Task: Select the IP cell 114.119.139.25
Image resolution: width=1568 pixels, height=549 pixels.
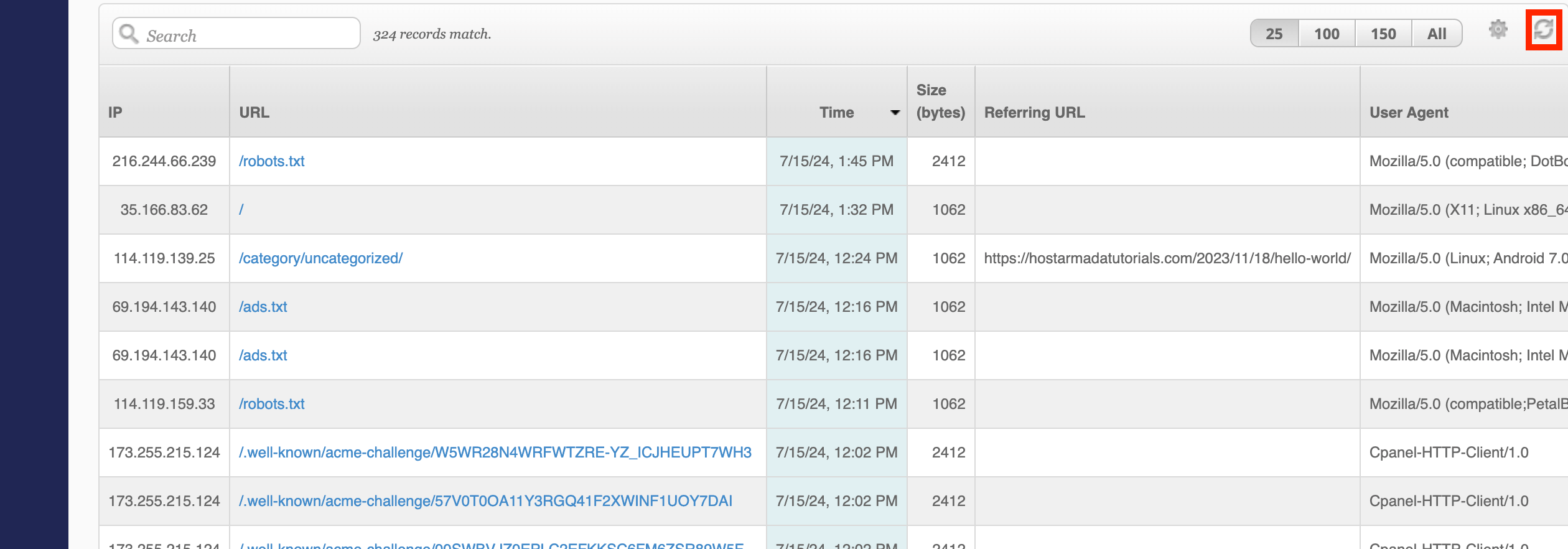Action: coord(164,258)
